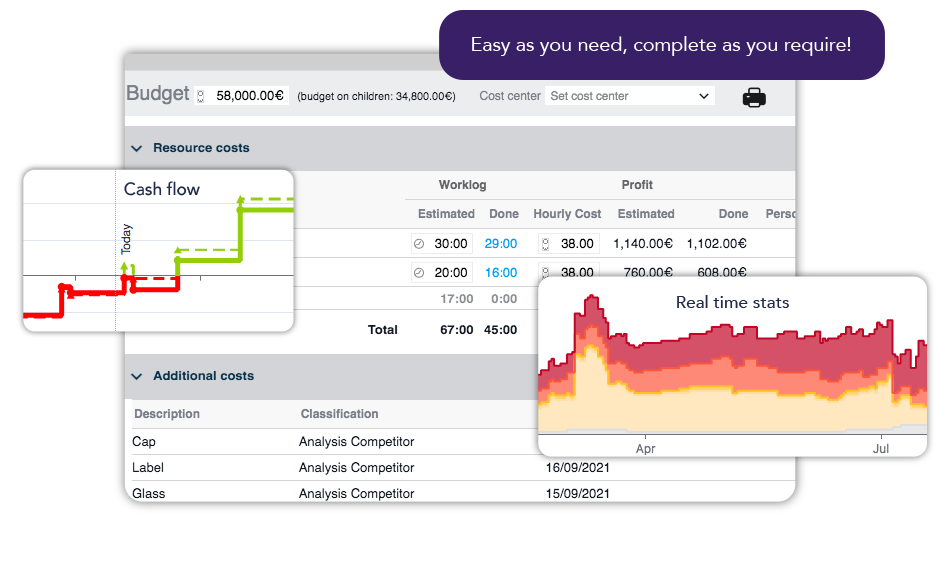Collapse the Additional costs section
This screenshot has width=950, height=570.
point(137,376)
